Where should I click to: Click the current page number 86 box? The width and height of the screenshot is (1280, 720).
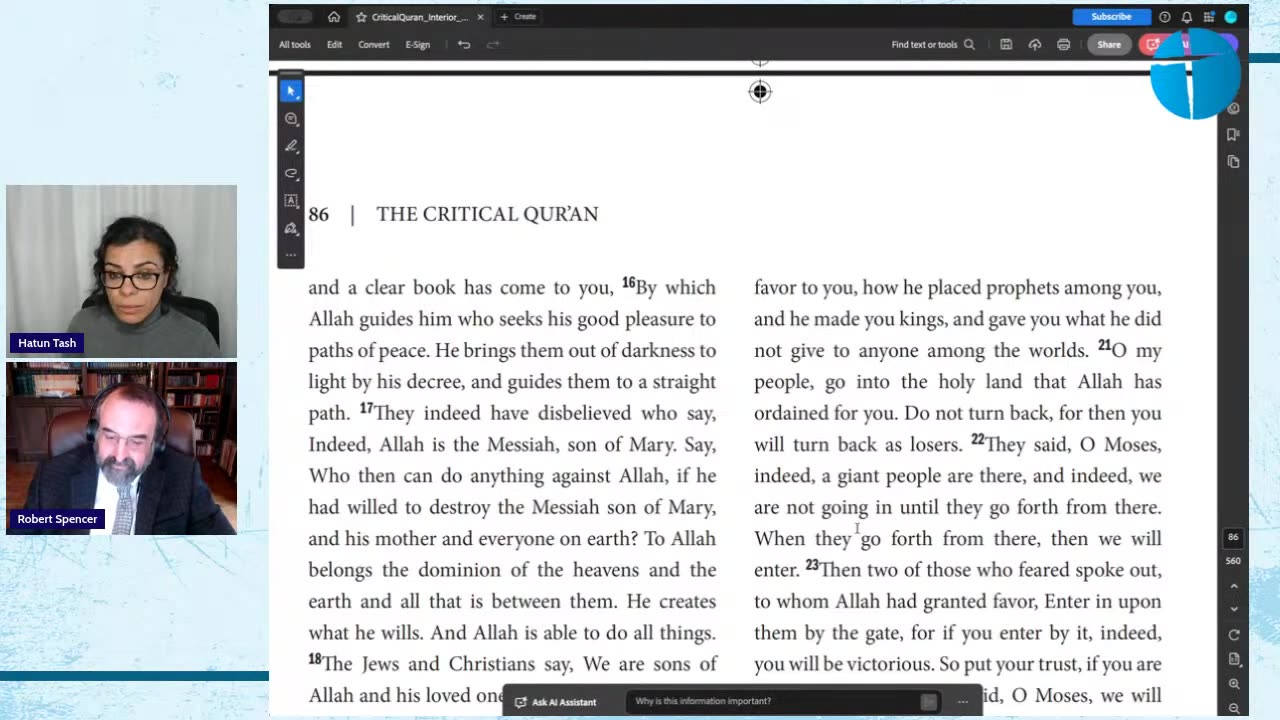[1233, 538]
